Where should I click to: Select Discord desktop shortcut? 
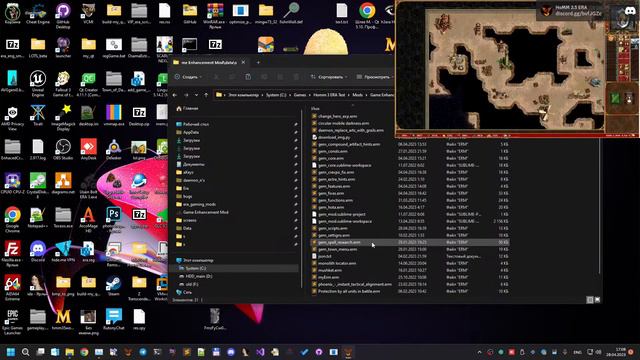tap(38, 251)
